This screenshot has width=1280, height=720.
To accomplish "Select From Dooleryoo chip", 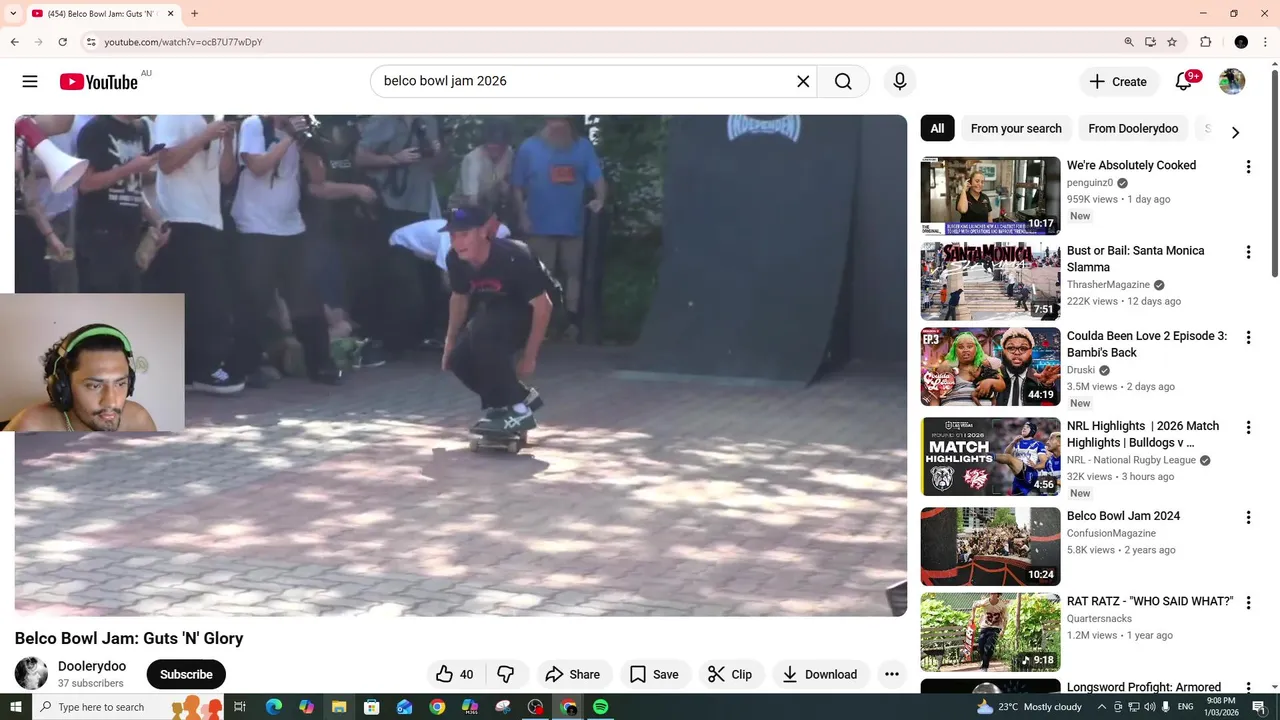I will (1133, 128).
